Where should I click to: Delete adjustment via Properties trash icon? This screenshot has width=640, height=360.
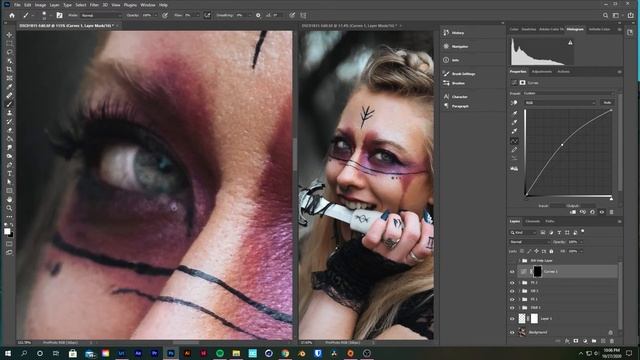click(x=611, y=212)
